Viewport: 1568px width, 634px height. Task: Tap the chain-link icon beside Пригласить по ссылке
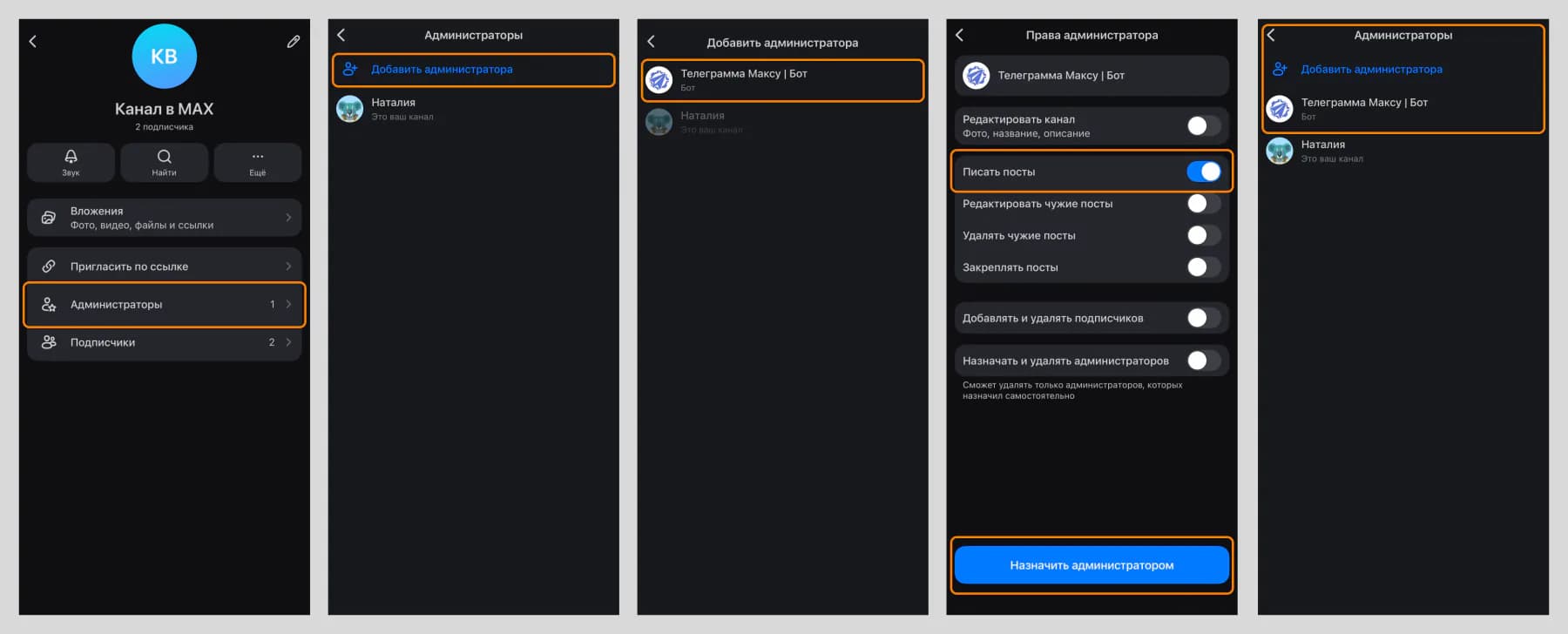pyautogui.click(x=49, y=266)
